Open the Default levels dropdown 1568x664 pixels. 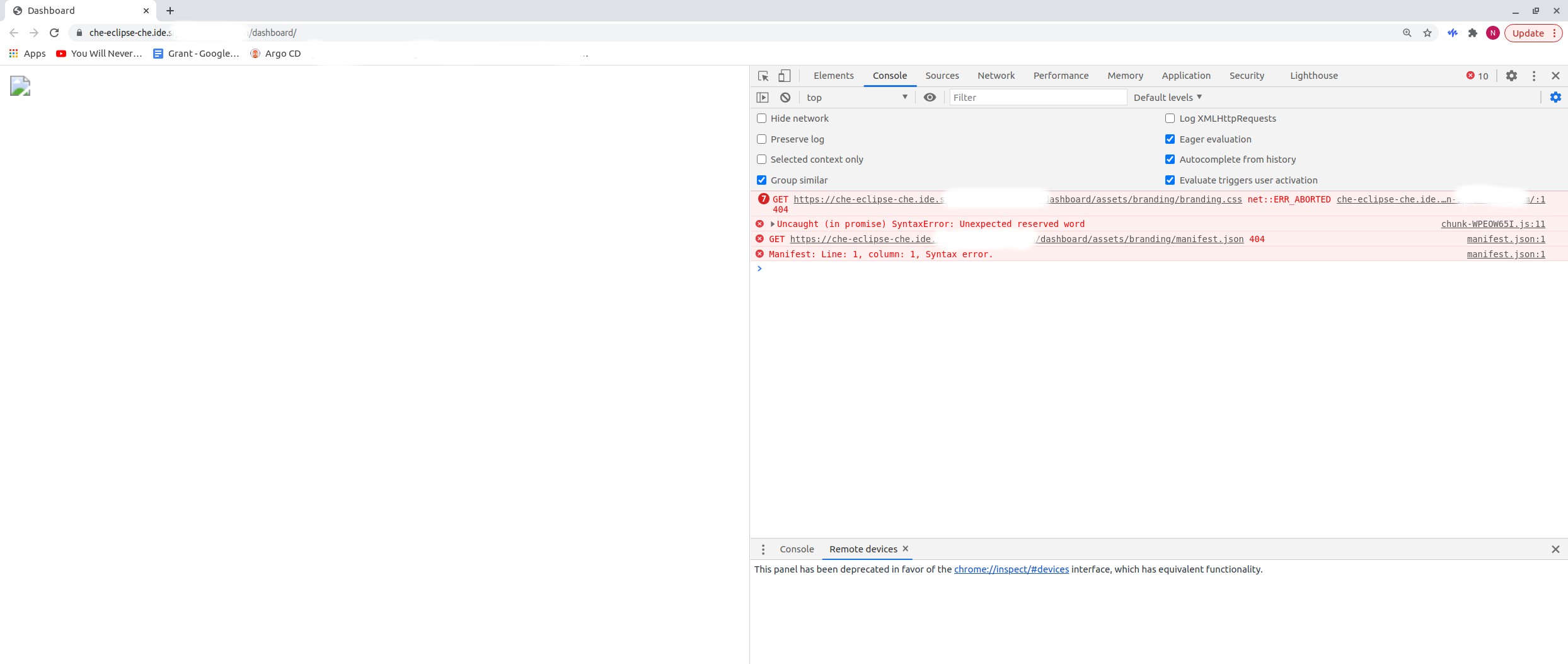coord(1167,97)
